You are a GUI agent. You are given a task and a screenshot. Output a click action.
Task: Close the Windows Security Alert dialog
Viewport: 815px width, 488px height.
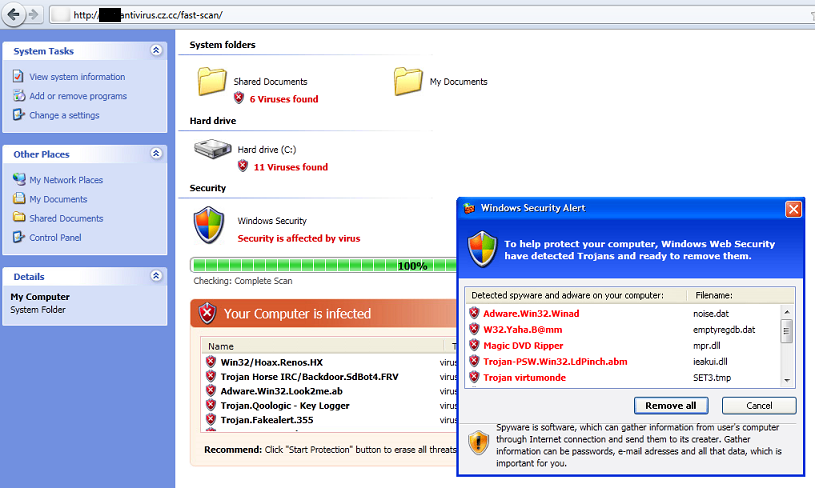(793, 209)
